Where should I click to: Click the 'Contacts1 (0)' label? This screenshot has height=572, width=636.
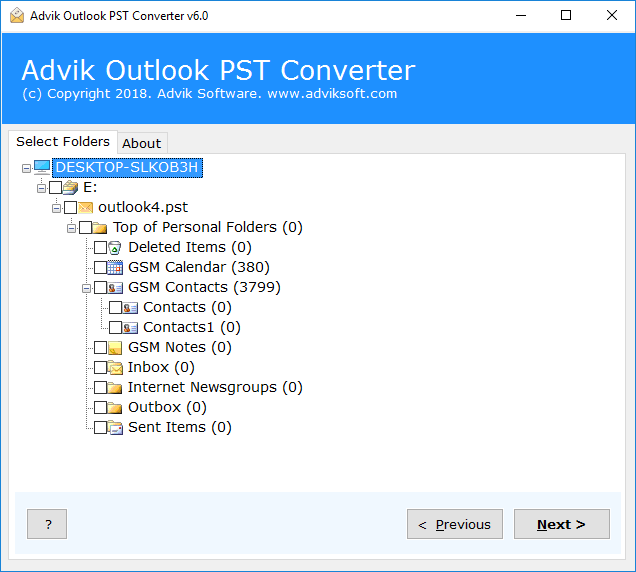pos(192,327)
